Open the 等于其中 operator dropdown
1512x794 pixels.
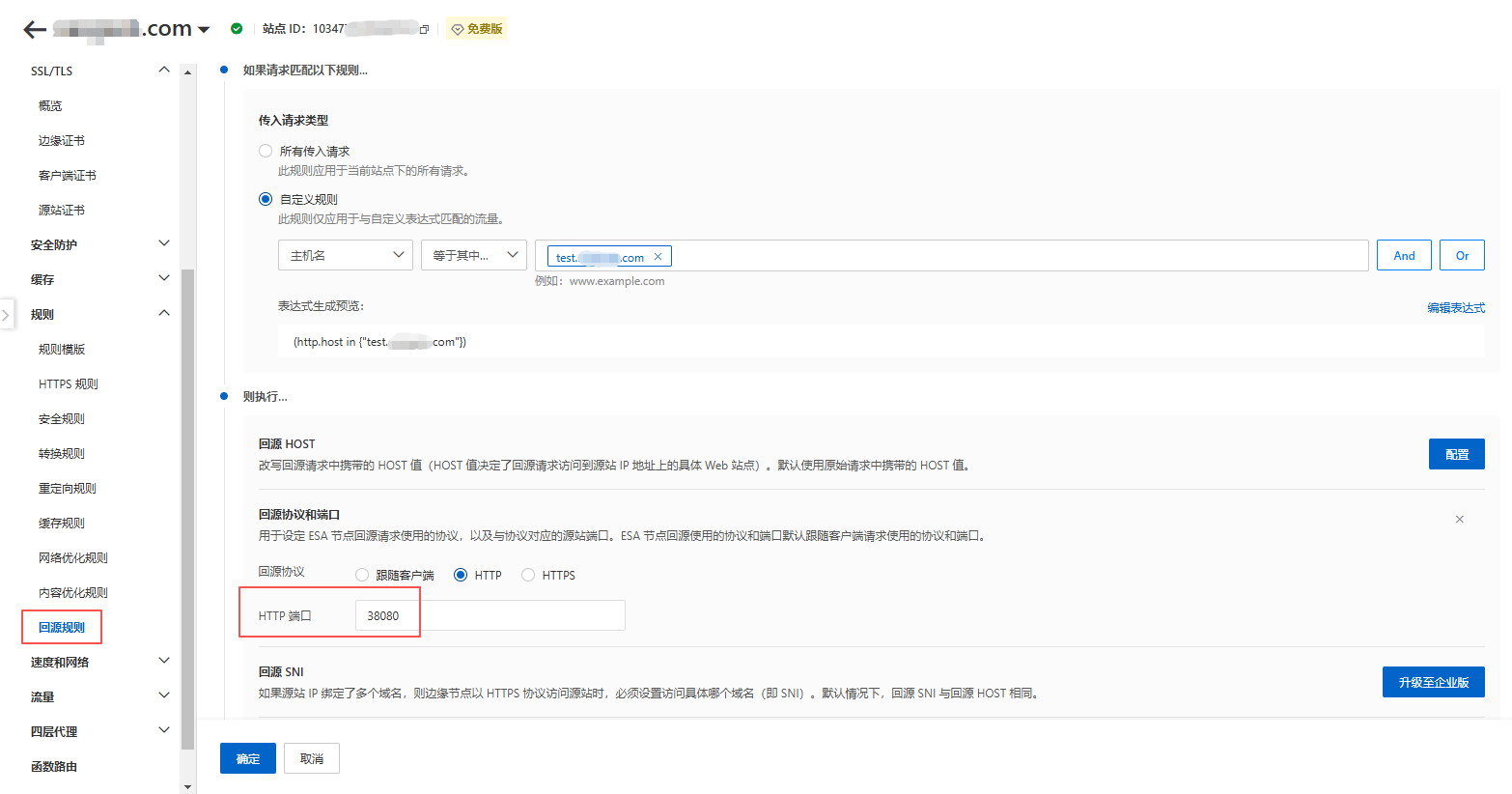click(x=473, y=255)
